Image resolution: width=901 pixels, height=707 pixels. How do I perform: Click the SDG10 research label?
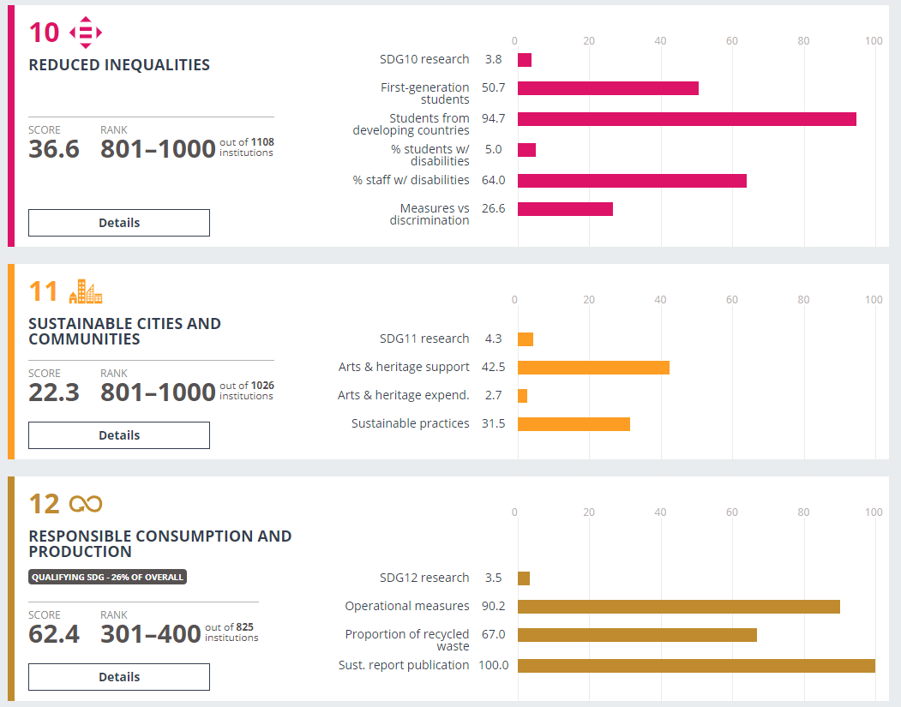[424, 60]
